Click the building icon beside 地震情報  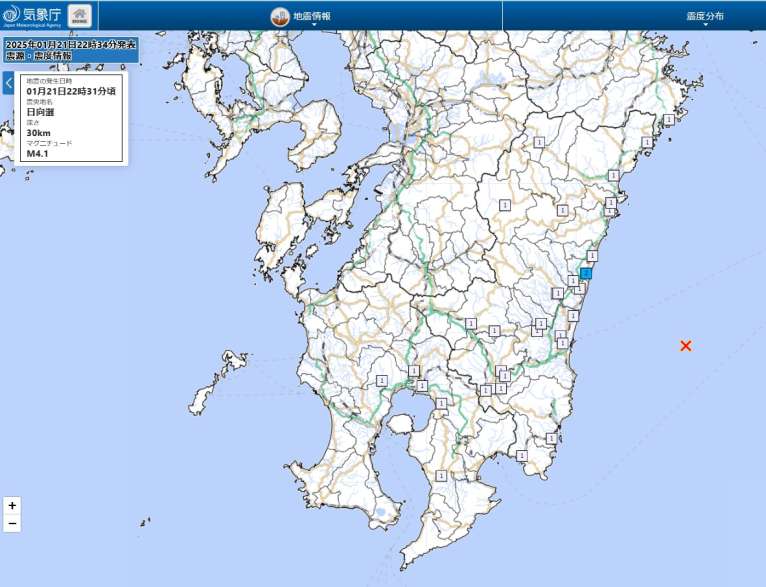pos(280,16)
